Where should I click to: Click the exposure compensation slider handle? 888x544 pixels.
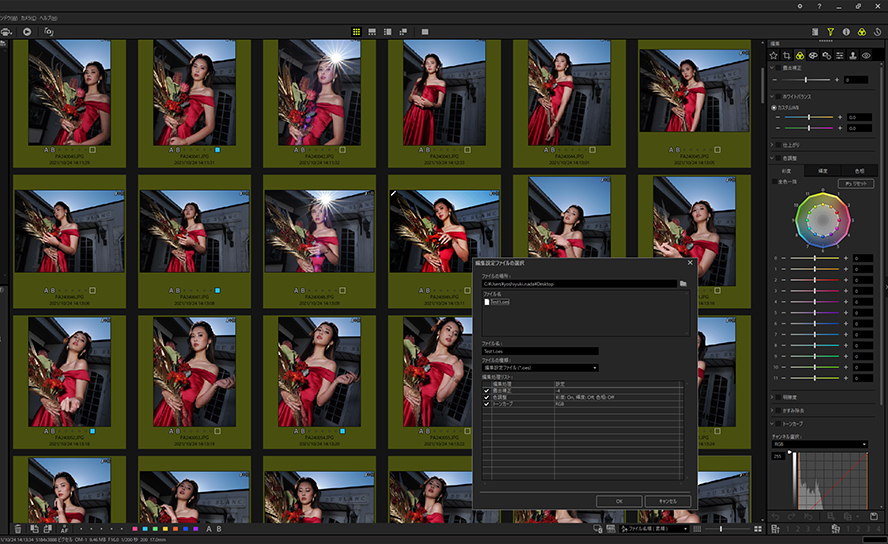pyautogui.click(x=806, y=80)
